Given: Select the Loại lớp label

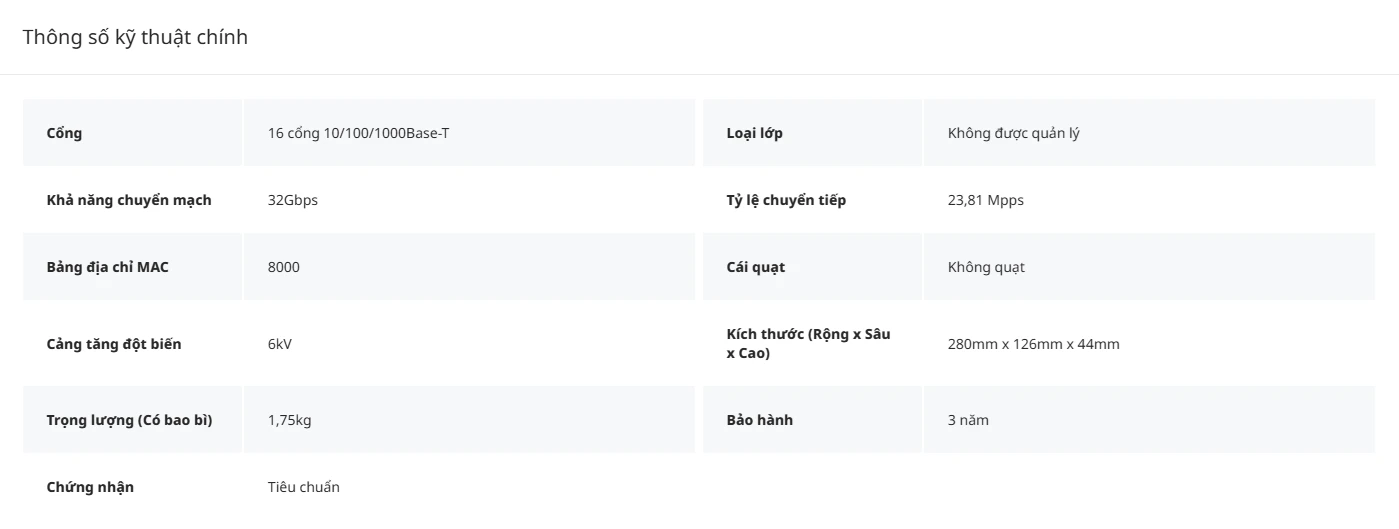Looking at the screenshot, I should [x=755, y=133].
